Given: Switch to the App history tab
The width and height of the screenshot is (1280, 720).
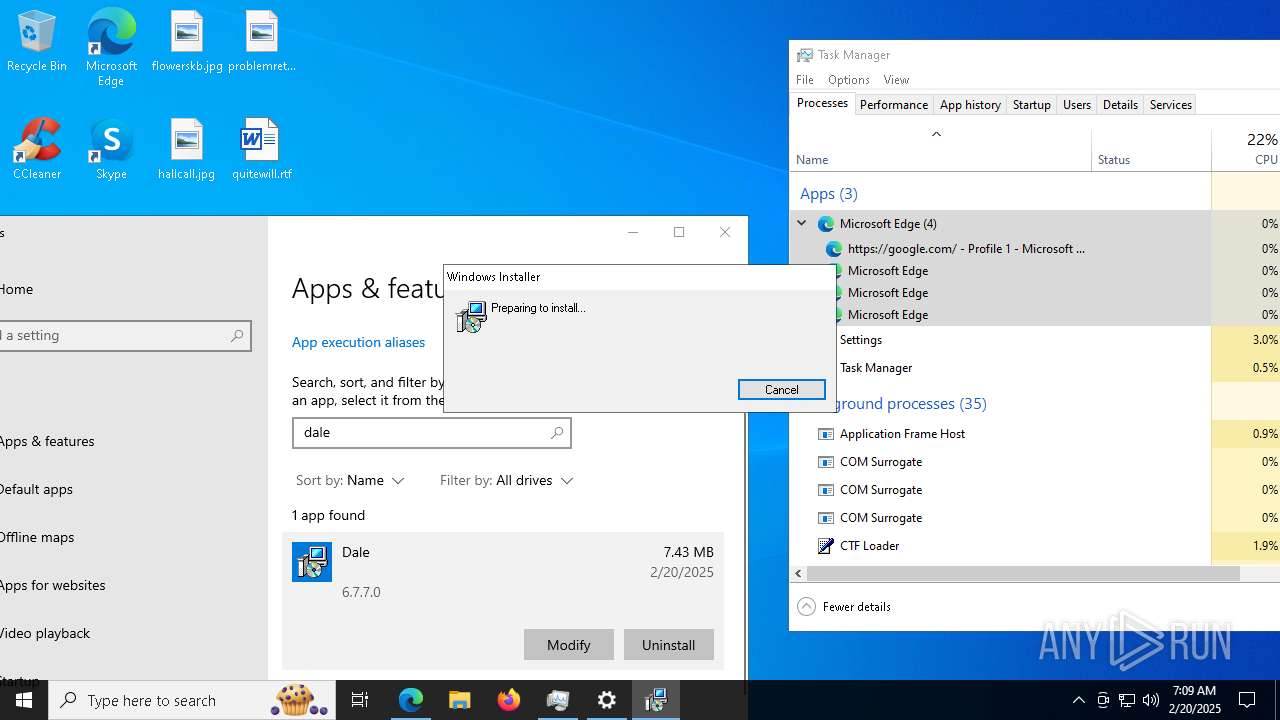Looking at the screenshot, I should (x=970, y=105).
